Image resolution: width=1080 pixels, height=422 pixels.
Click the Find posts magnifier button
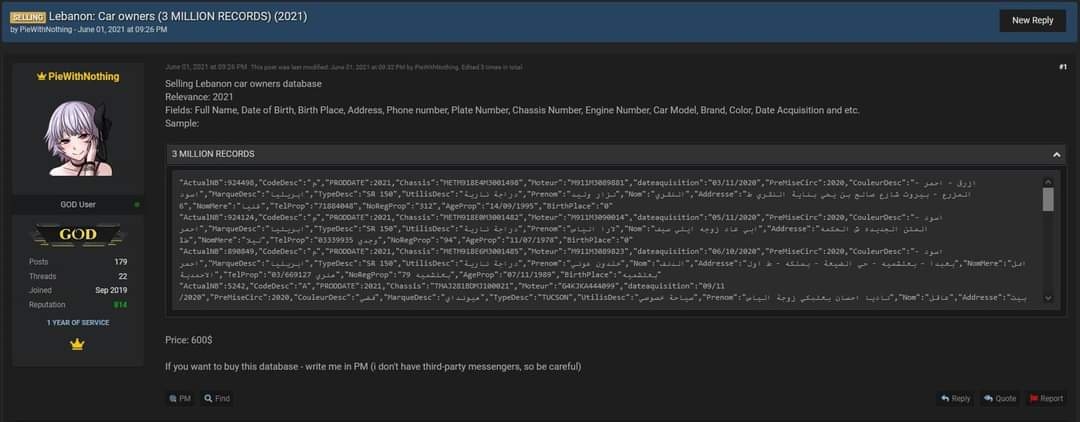point(217,398)
